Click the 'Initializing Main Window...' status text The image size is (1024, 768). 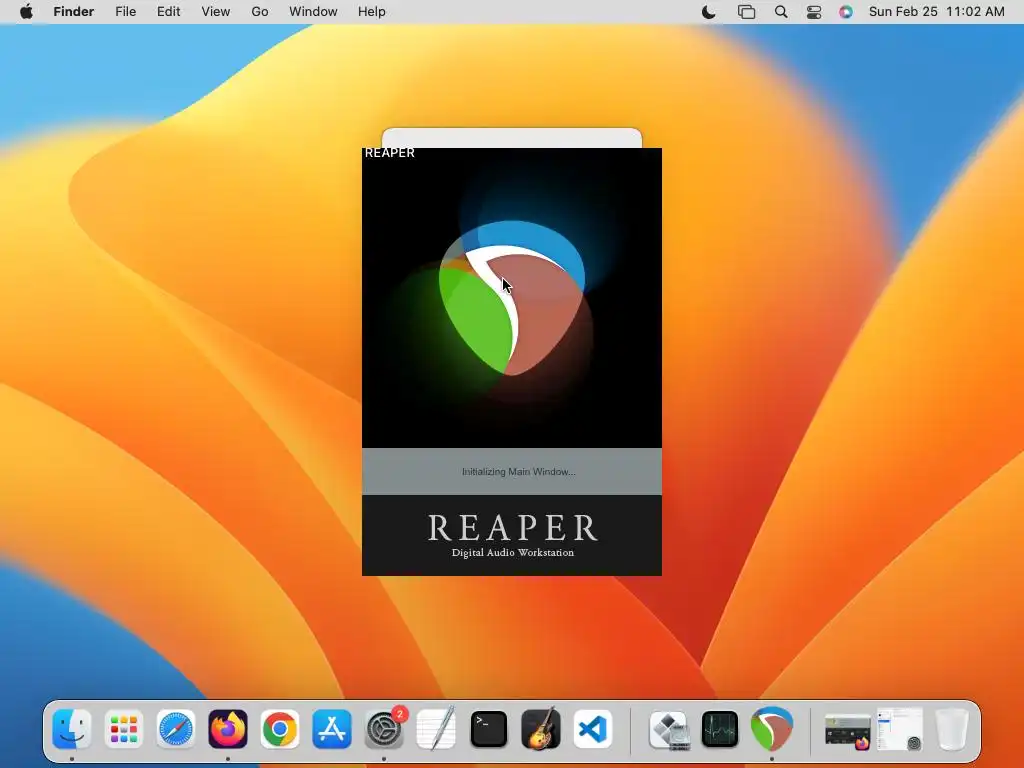pyautogui.click(x=519, y=472)
